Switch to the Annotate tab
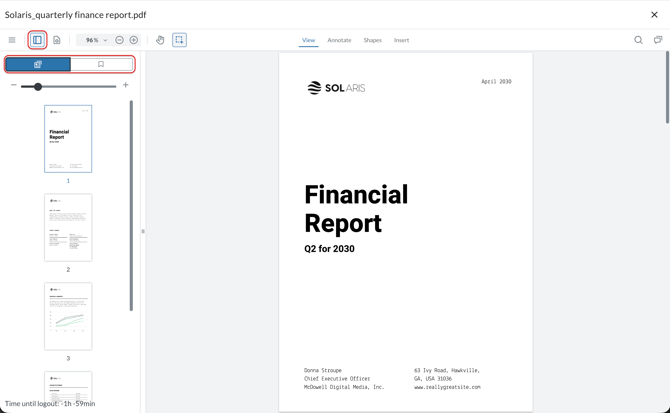 [339, 40]
